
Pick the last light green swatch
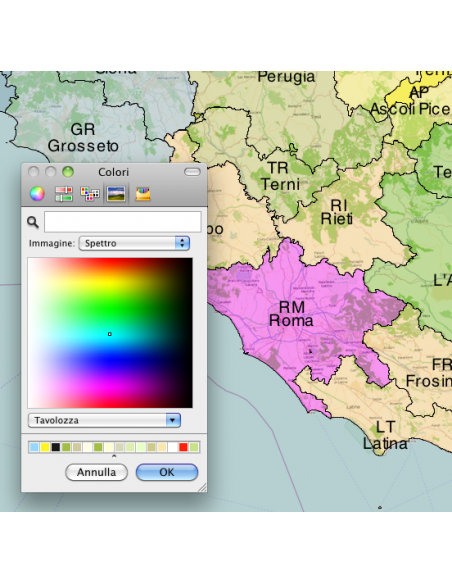(x=194, y=447)
